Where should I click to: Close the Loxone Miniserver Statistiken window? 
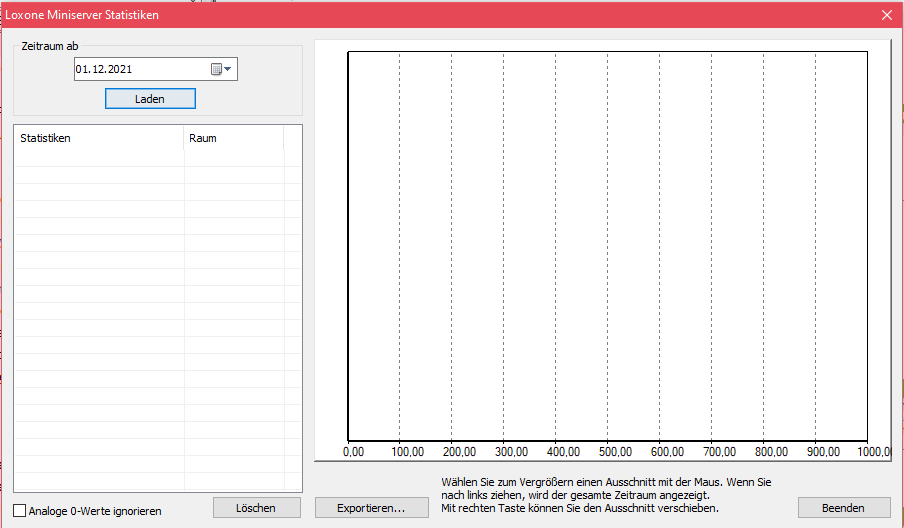(x=887, y=15)
